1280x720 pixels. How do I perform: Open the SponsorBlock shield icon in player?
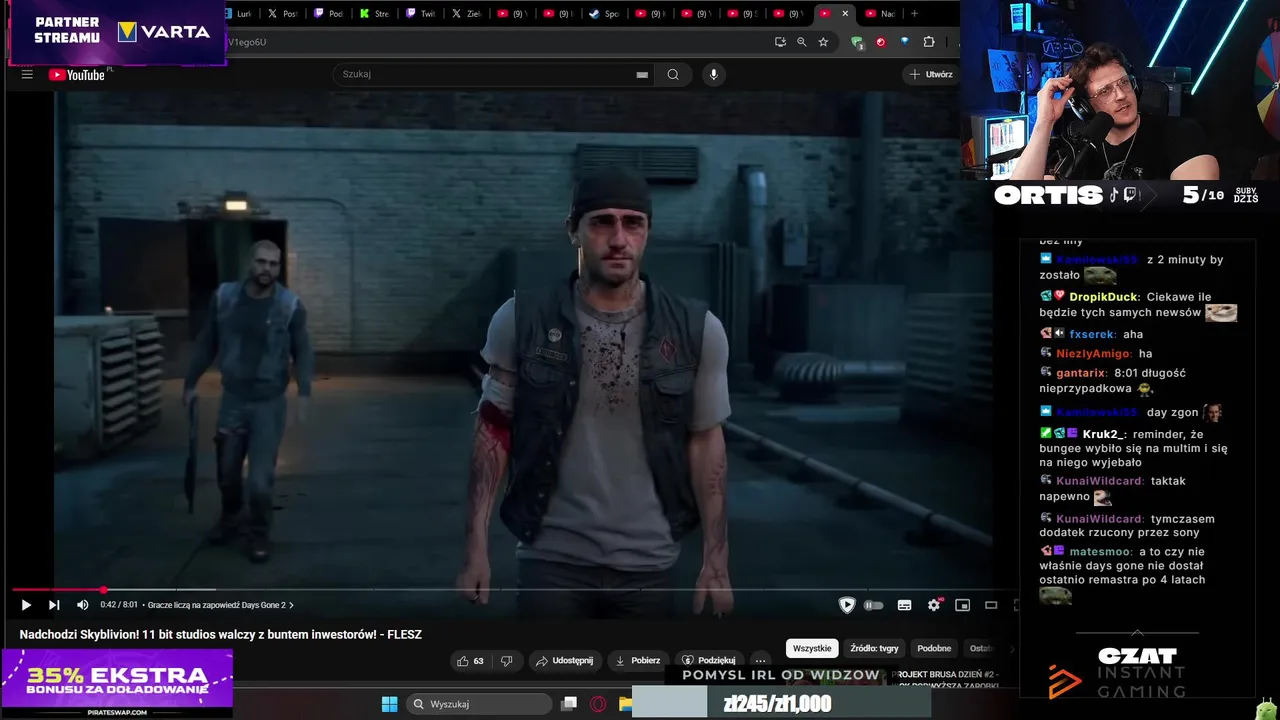[x=847, y=605]
